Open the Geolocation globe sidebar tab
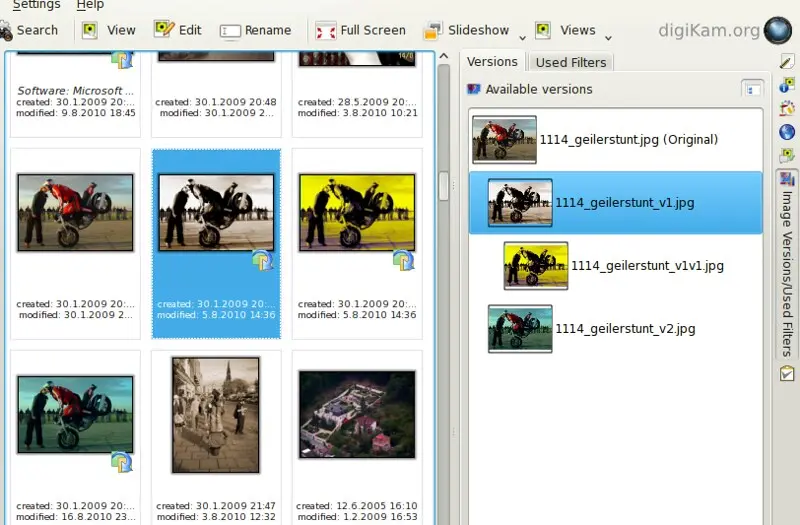 787,132
